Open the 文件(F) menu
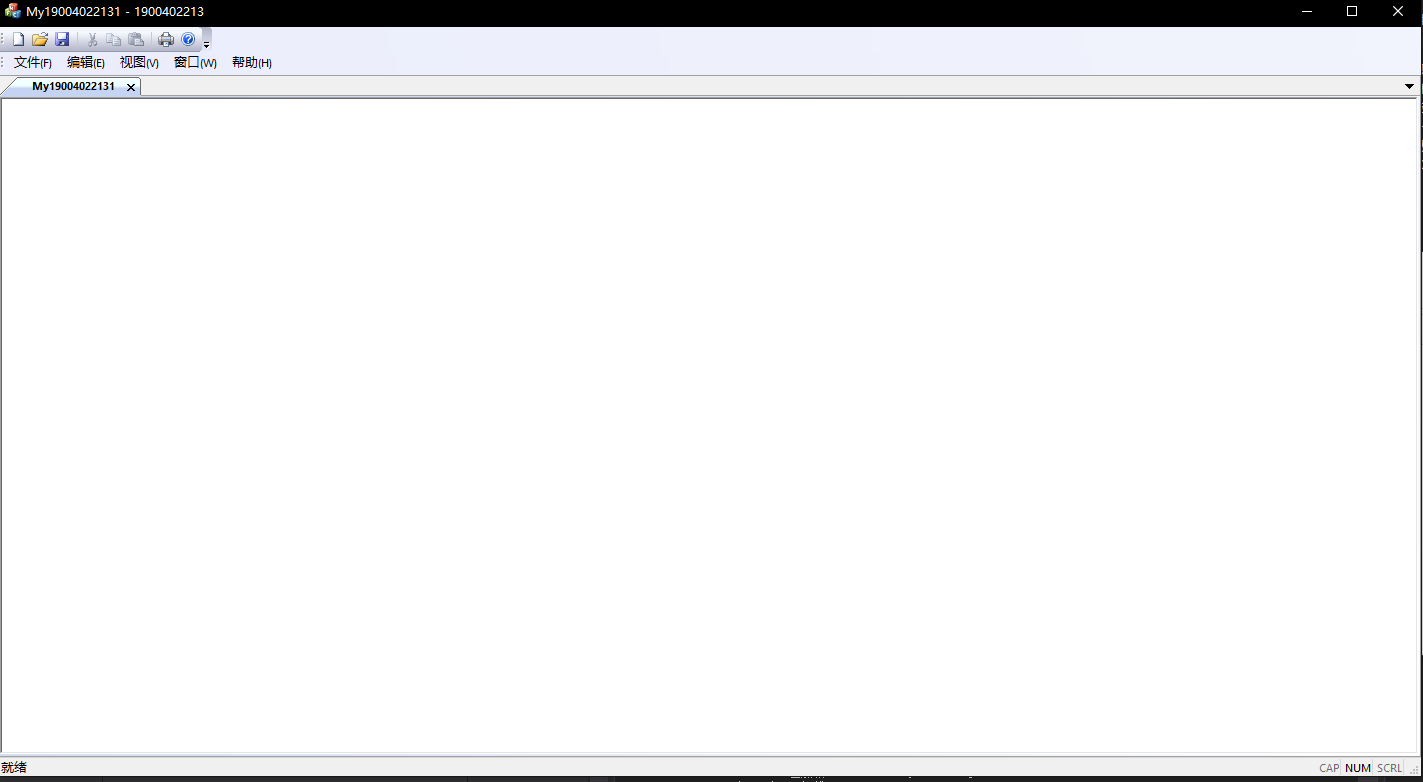The height and width of the screenshot is (782, 1423). click(x=33, y=62)
